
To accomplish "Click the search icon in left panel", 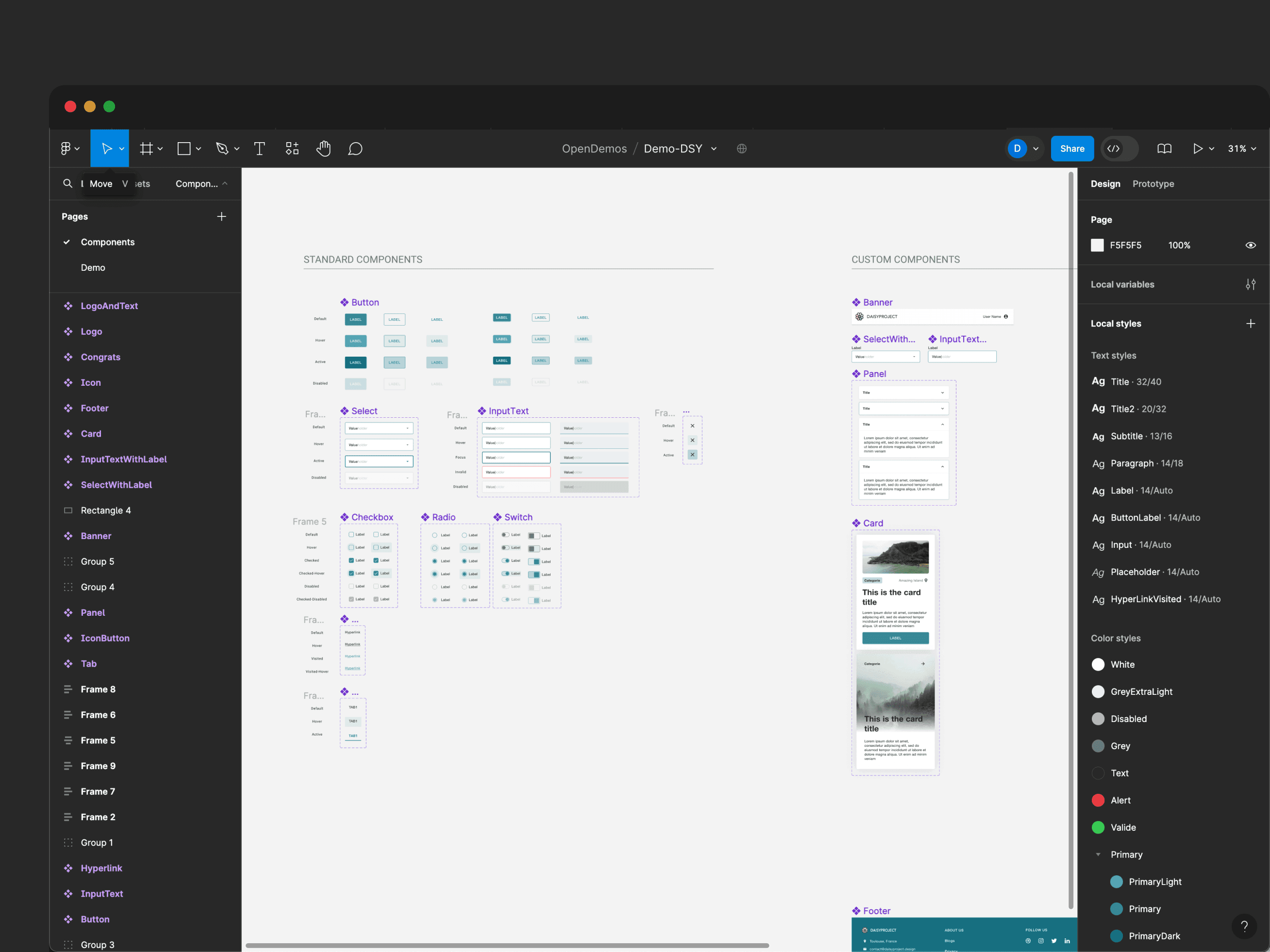I will pyautogui.click(x=68, y=183).
